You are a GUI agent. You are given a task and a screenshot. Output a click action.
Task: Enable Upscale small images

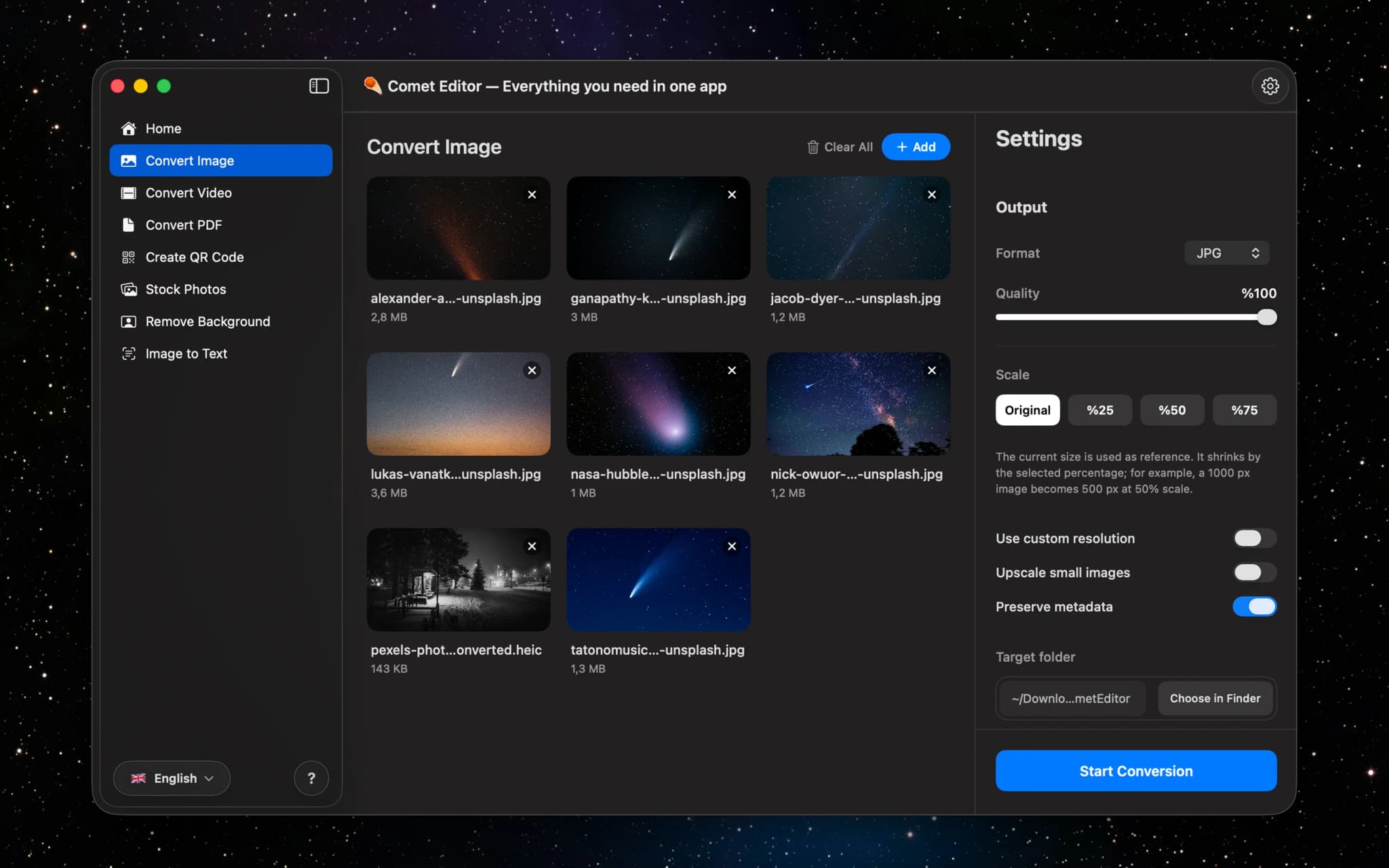(1253, 572)
